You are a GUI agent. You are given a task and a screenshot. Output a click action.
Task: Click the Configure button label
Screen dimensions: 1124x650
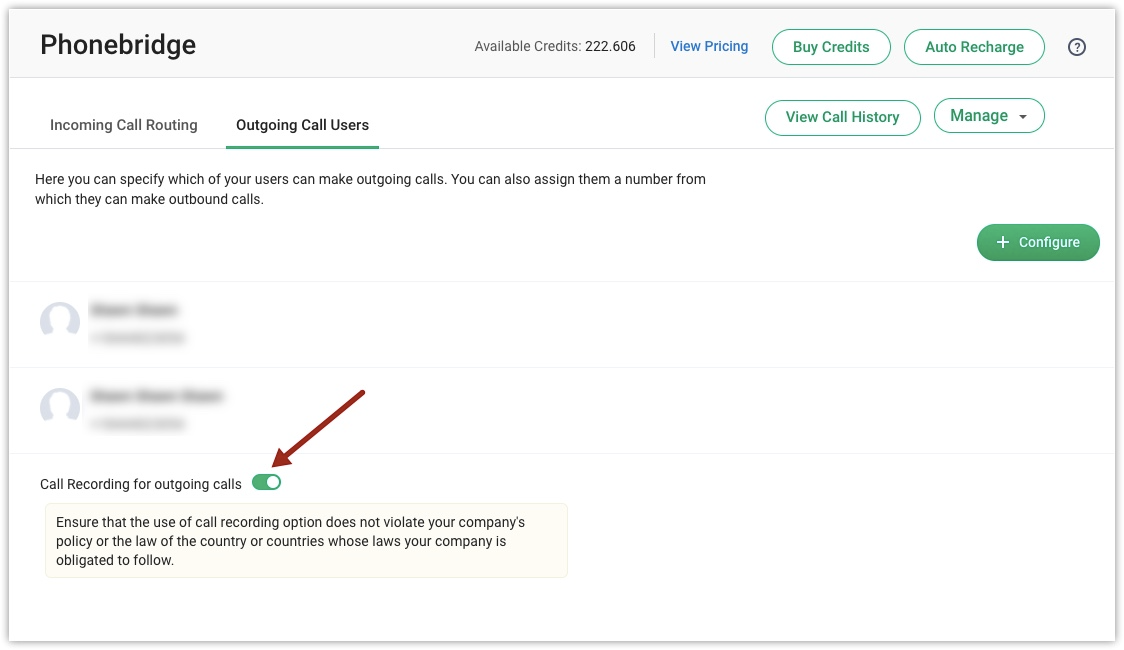[x=1049, y=243]
